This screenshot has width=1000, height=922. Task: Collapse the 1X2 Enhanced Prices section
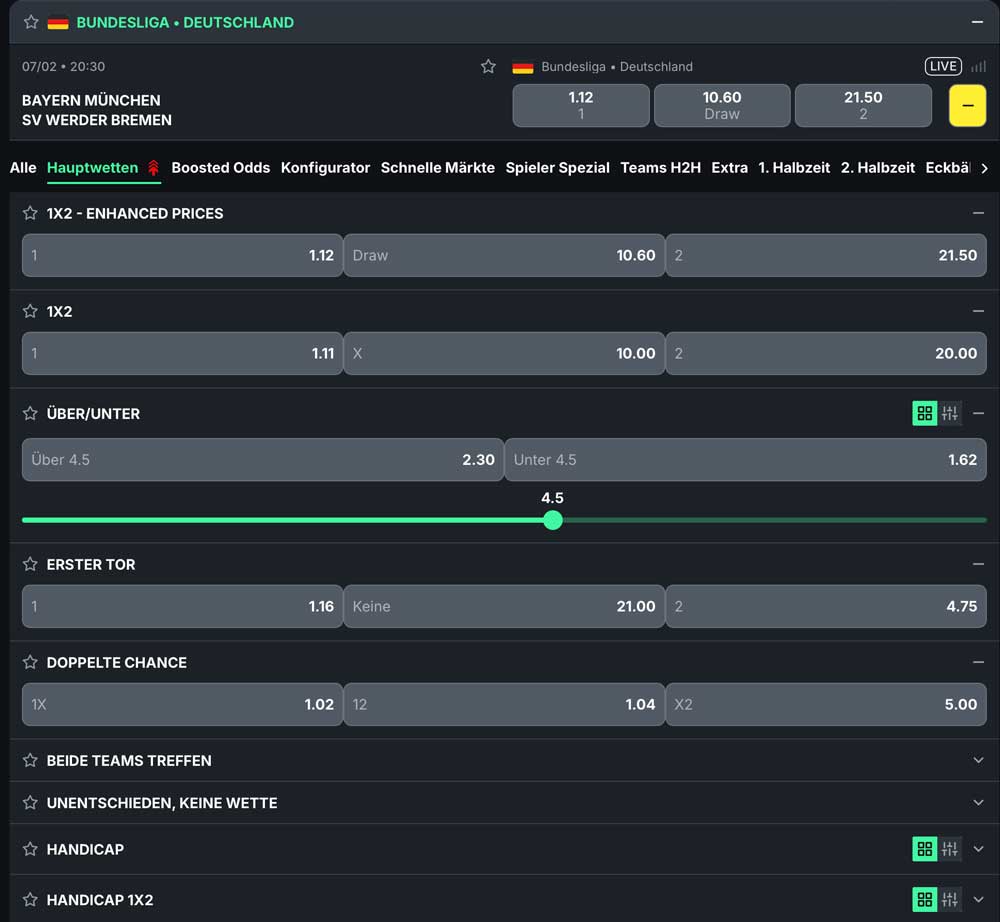[978, 214]
